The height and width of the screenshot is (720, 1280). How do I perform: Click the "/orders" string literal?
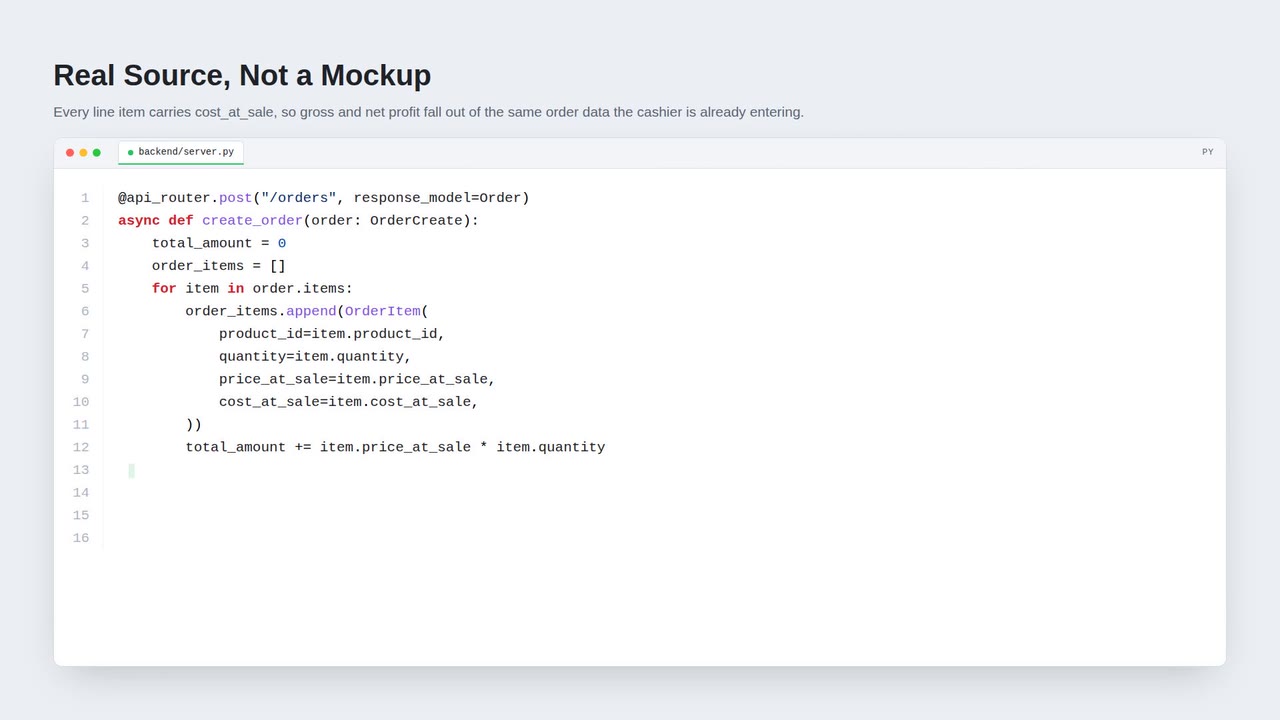(299, 198)
